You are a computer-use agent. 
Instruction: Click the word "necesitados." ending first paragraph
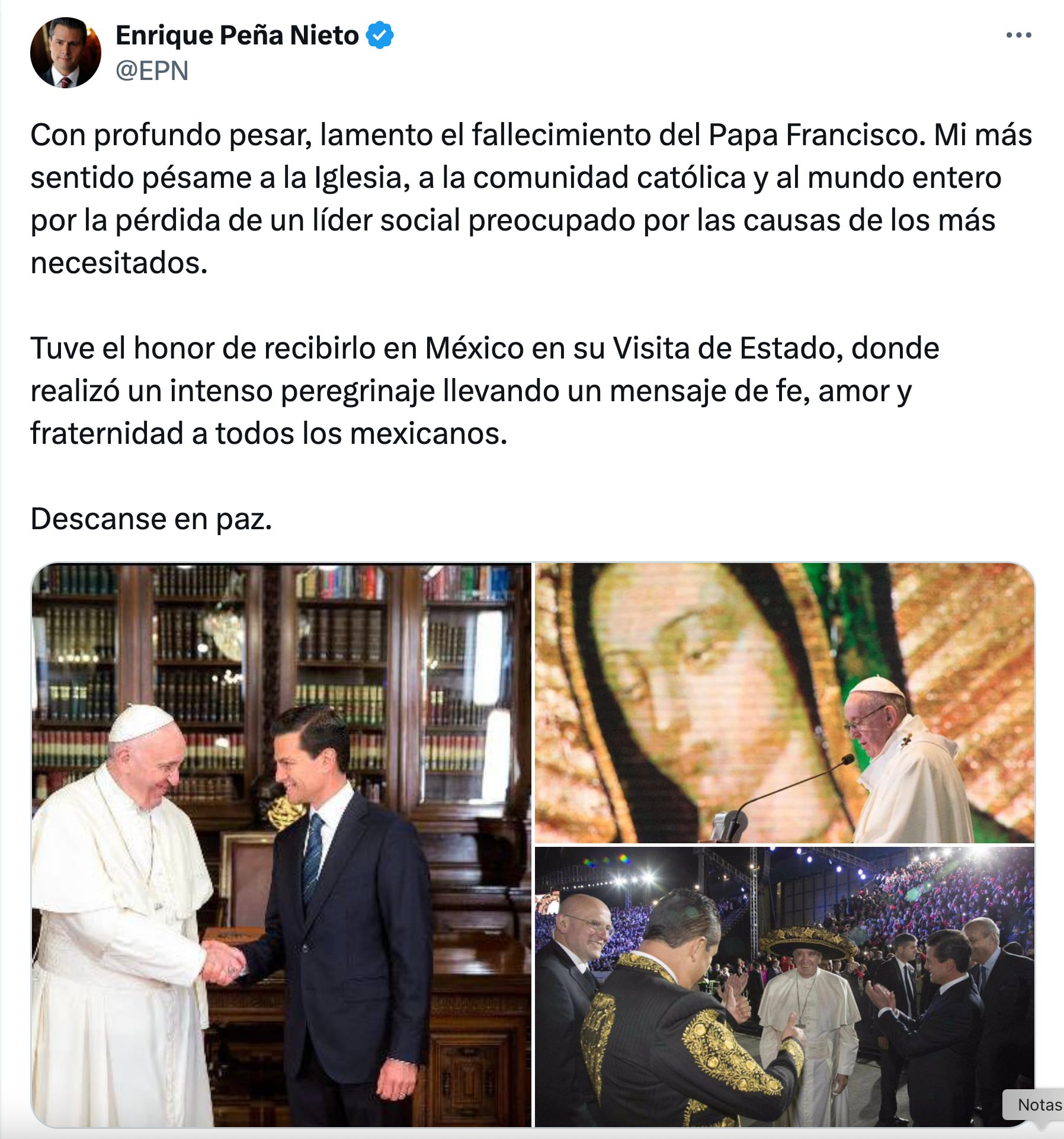119,263
